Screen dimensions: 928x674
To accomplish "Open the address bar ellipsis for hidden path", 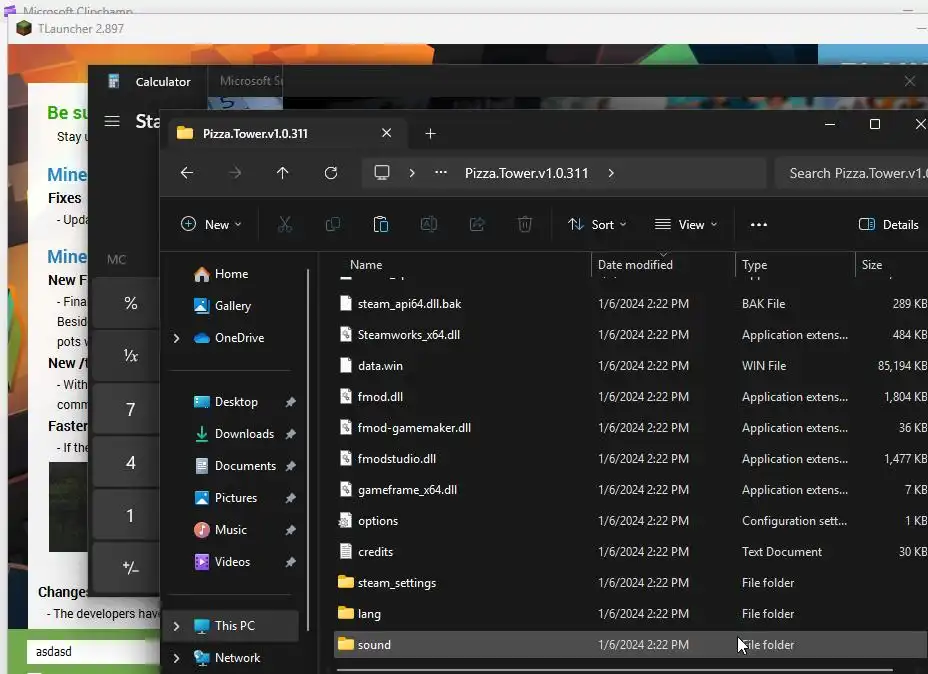I will 441,173.
